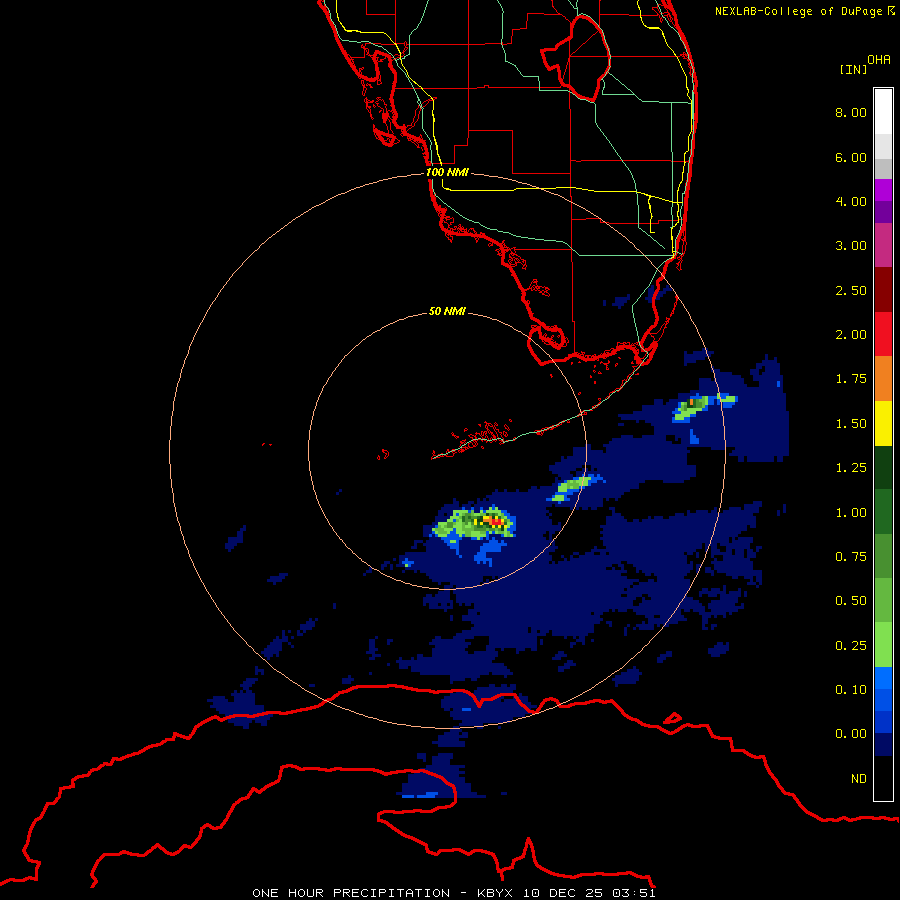The height and width of the screenshot is (900, 900).
Task: Select the 1.25 legend value
Action: pyautogui.click(x=851, y=468)
